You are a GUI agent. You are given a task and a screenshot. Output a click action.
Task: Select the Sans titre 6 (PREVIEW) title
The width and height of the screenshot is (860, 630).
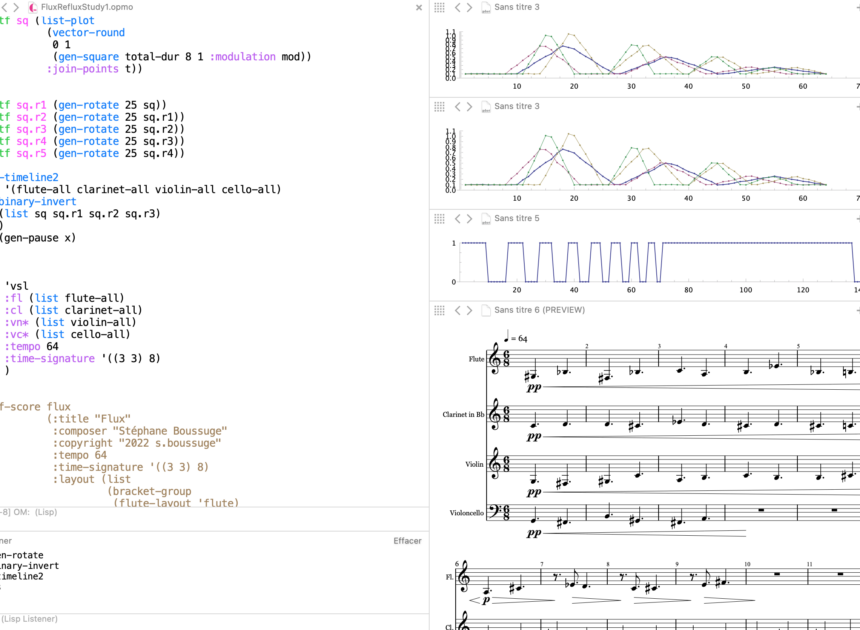[539, 310]
